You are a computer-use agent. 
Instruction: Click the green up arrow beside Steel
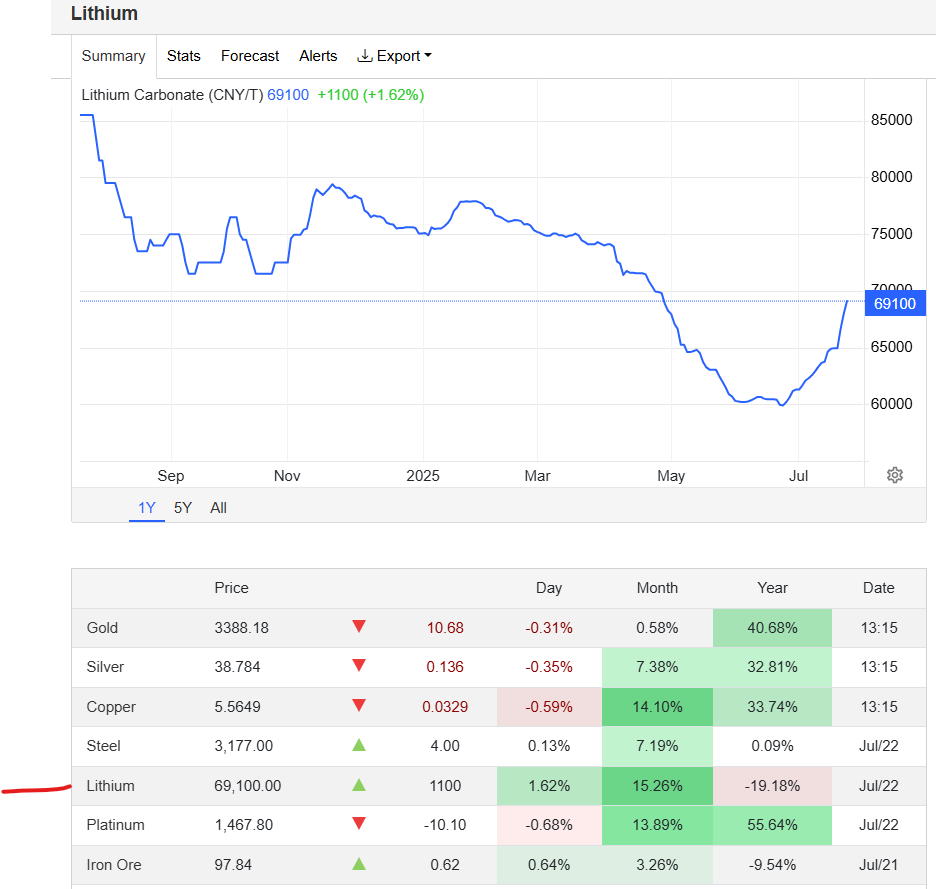[x=359, y=745]
